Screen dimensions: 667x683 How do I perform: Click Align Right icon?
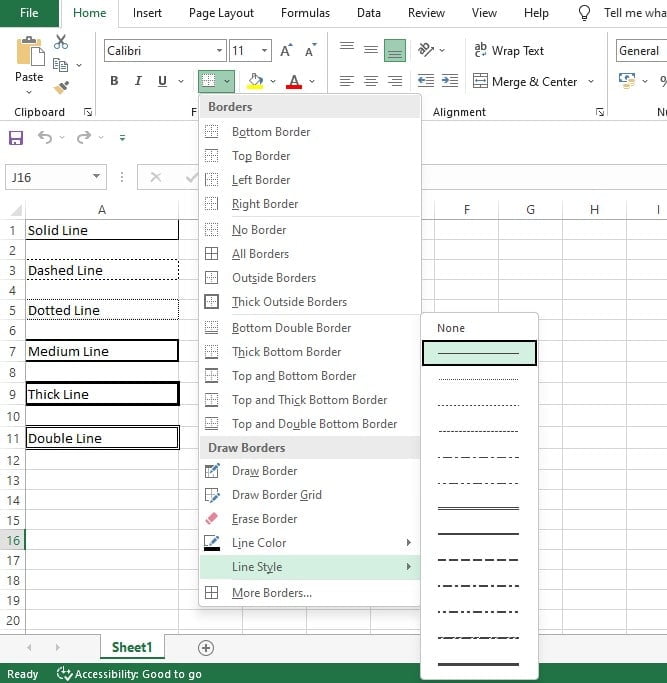[395, 81]
